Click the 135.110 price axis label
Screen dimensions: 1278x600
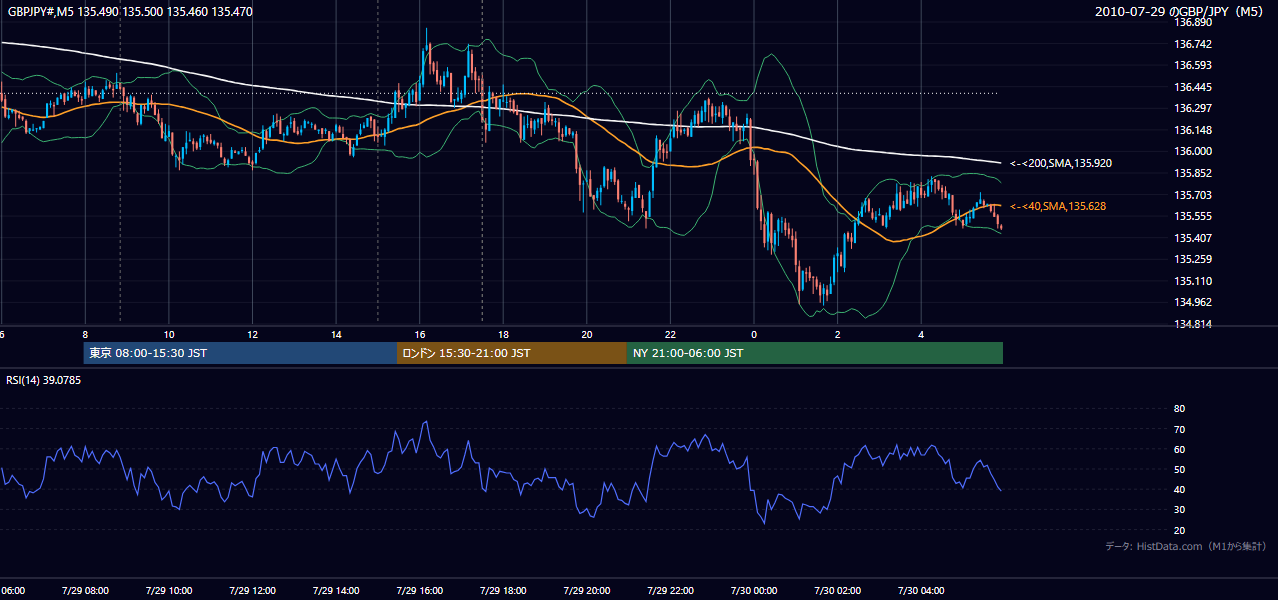point(1193,281)
